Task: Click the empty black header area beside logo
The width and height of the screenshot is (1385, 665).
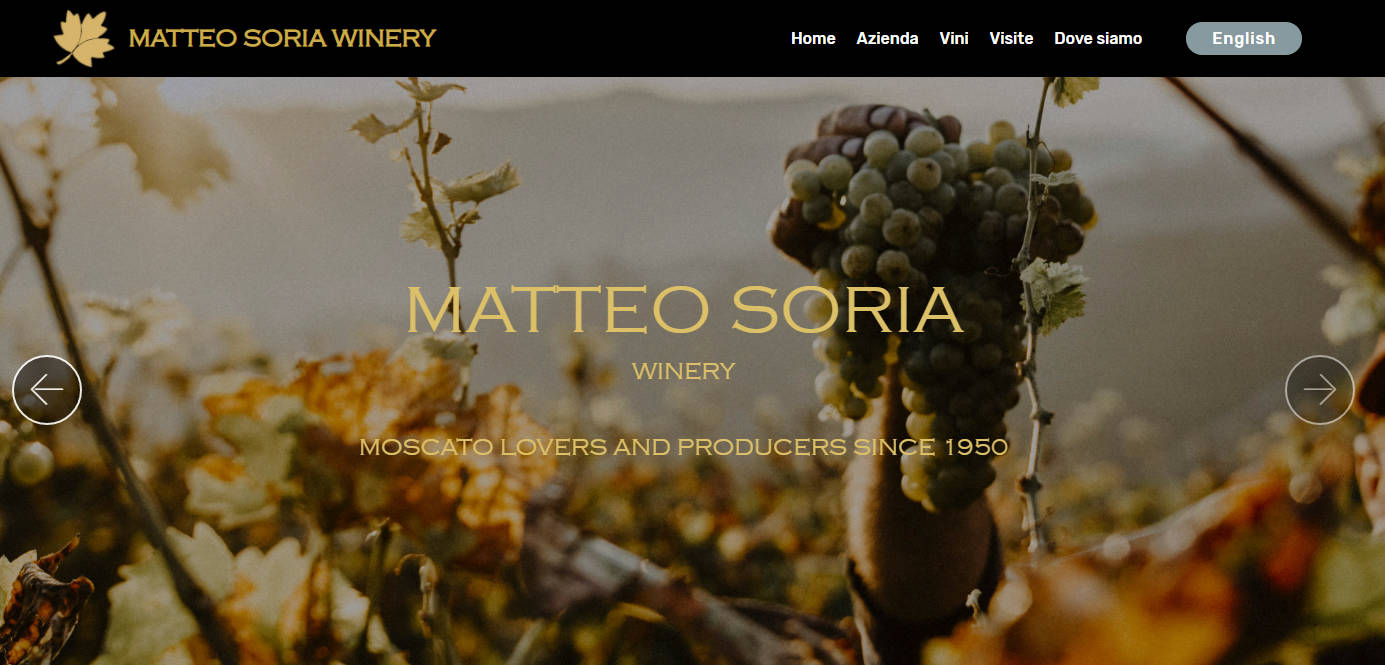Action: 610,38
